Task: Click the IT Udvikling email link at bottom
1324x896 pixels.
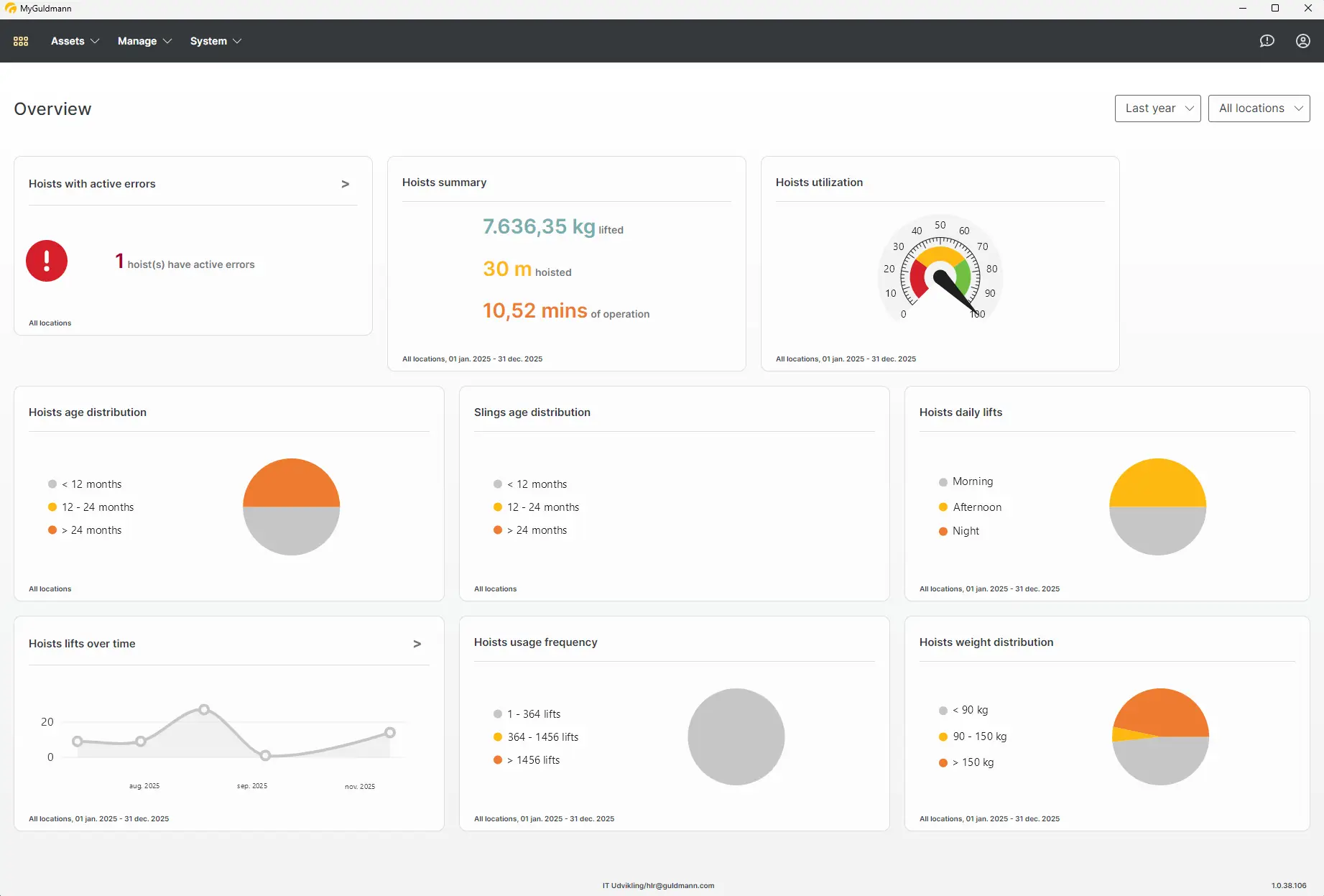Action: tap(658, 885)
